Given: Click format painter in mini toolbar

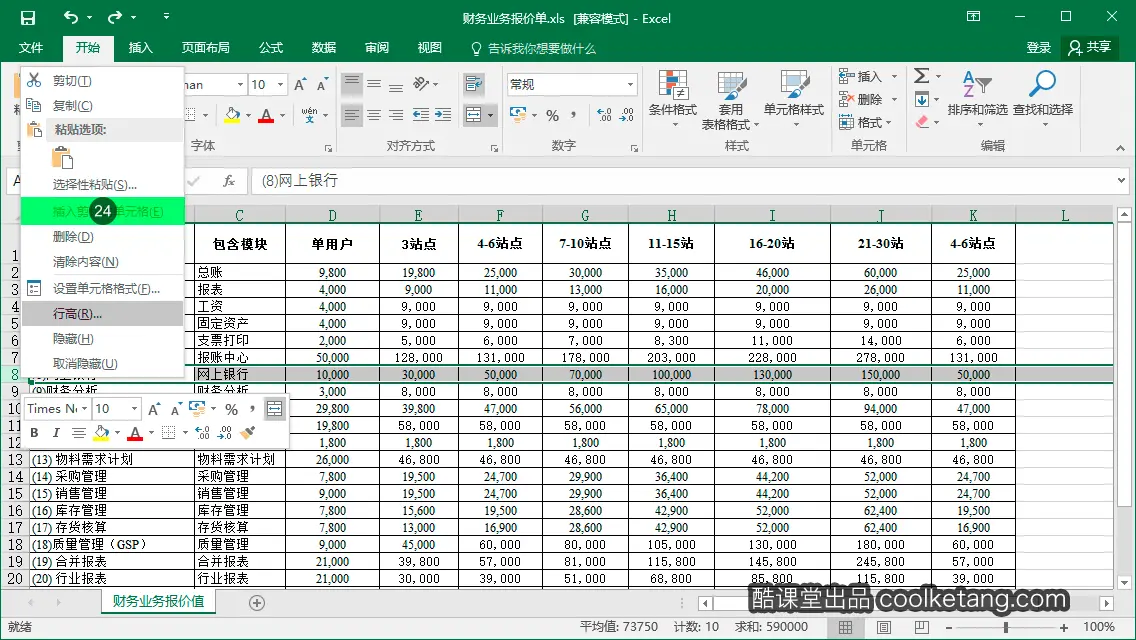Looking at the screenshot, I should pyautogui.click(x=248, y=433).
